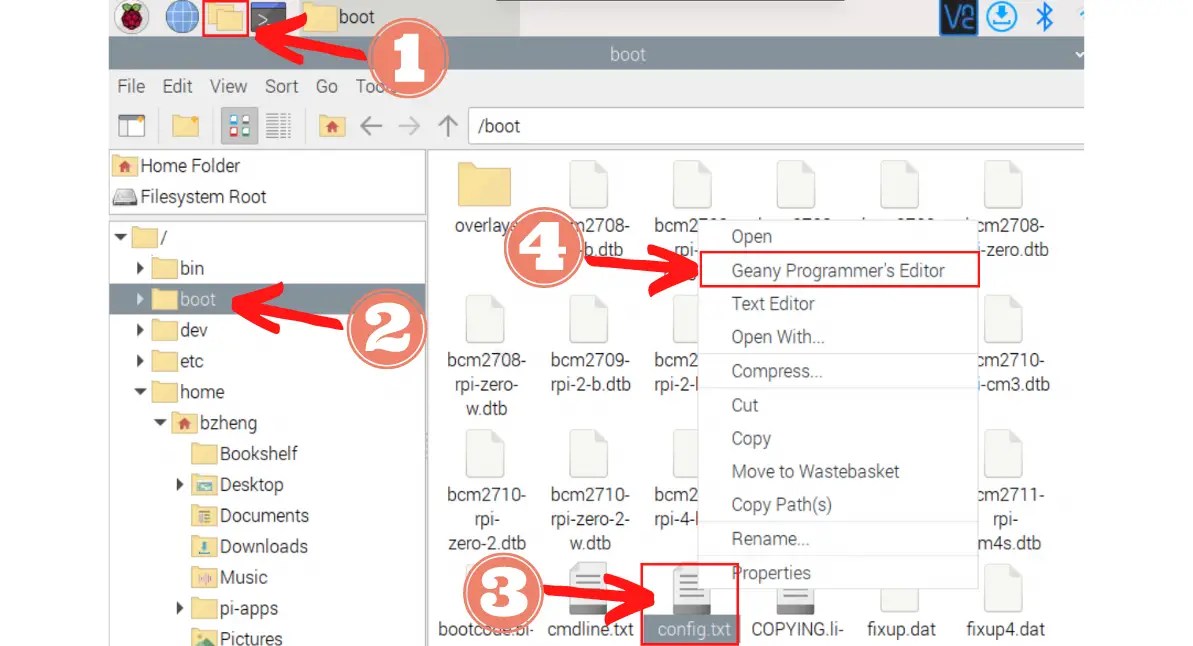Switch to detailed list view
Viewport: 1193px width, 646px height.
pos(278,126)
